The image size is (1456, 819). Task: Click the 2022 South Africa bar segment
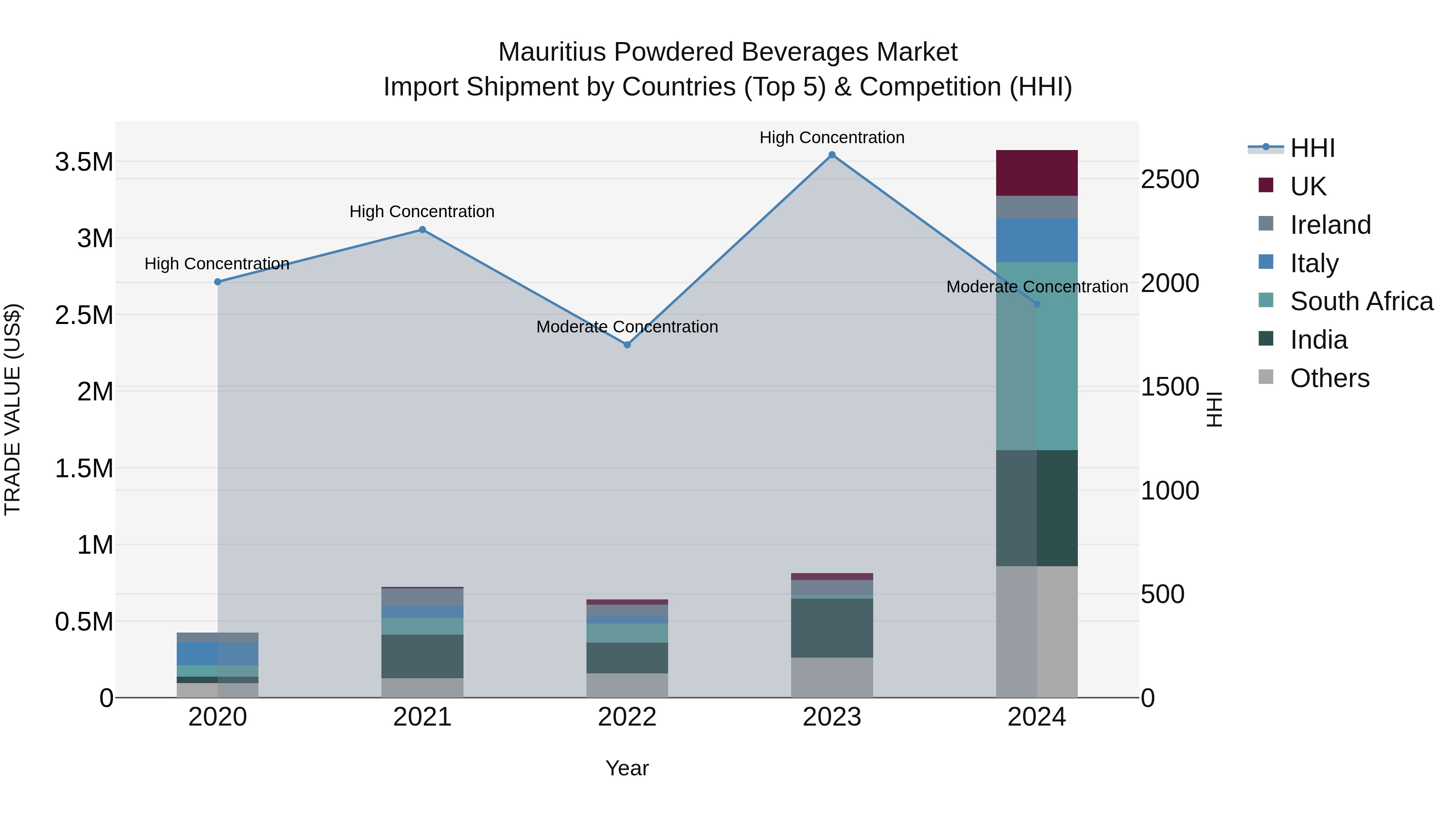(x=627, y=633)
